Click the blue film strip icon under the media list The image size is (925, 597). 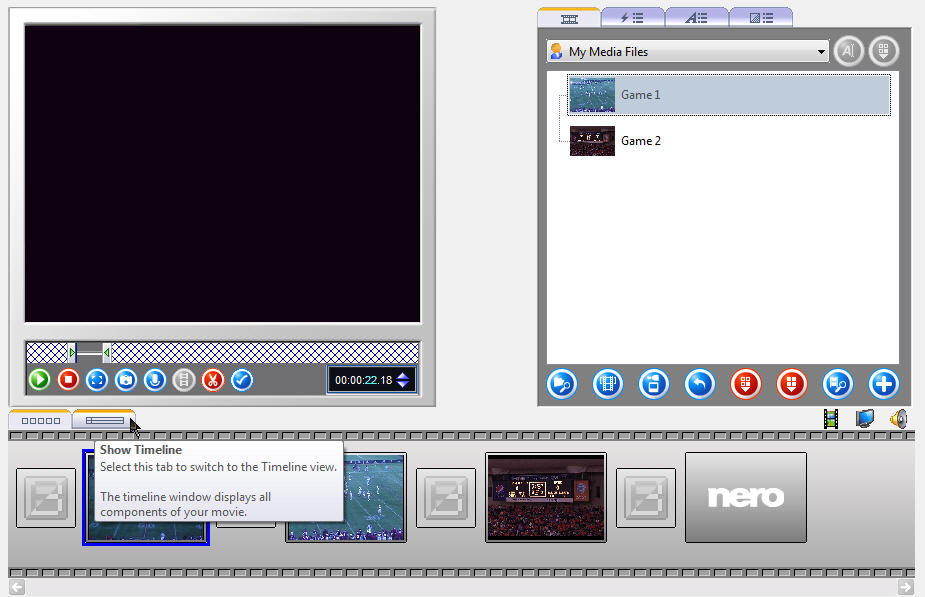[608, 385]
